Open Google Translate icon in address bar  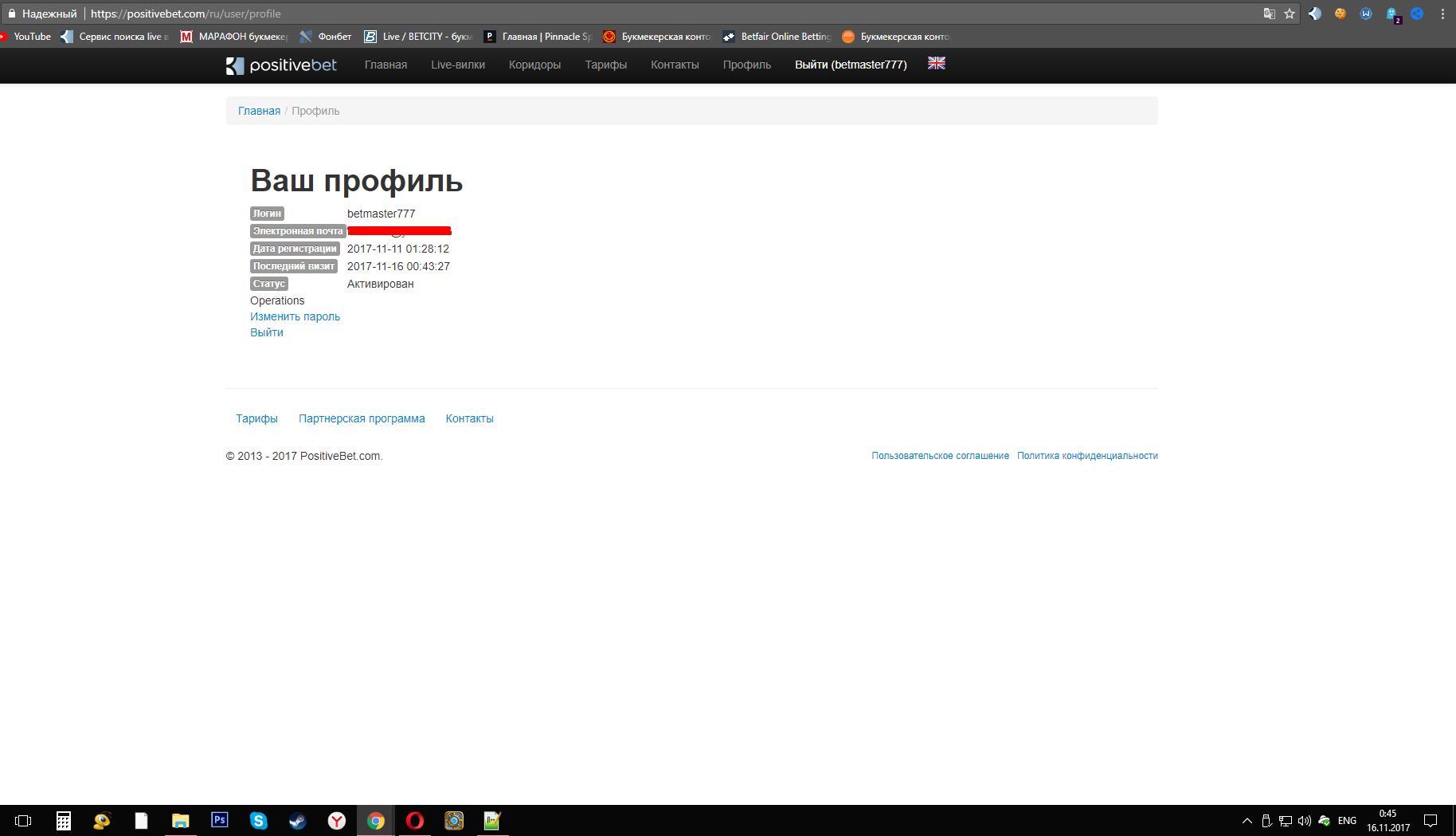pyautogui.click(x=1268, y=14)
